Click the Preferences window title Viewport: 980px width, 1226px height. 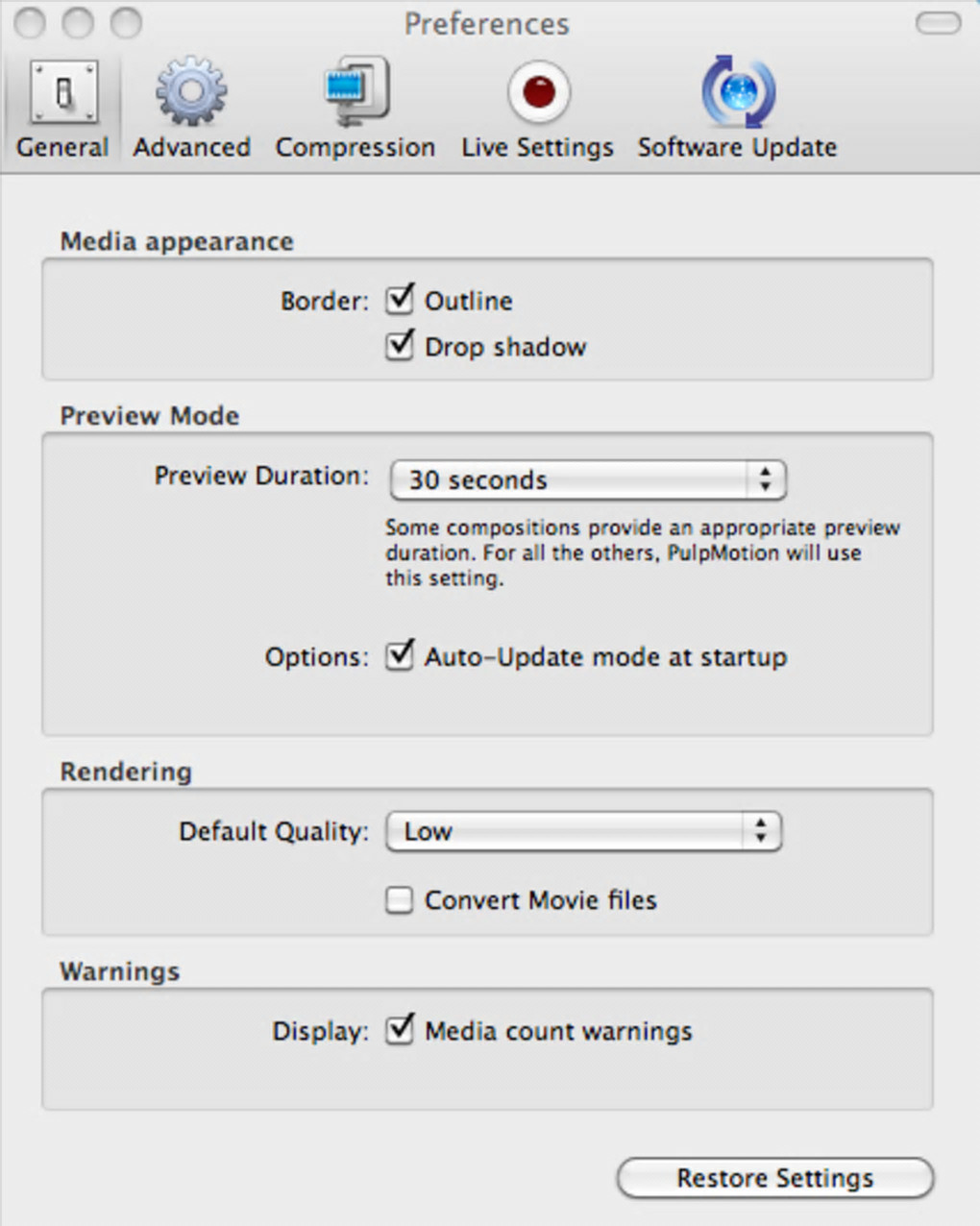tap(486, 23)
